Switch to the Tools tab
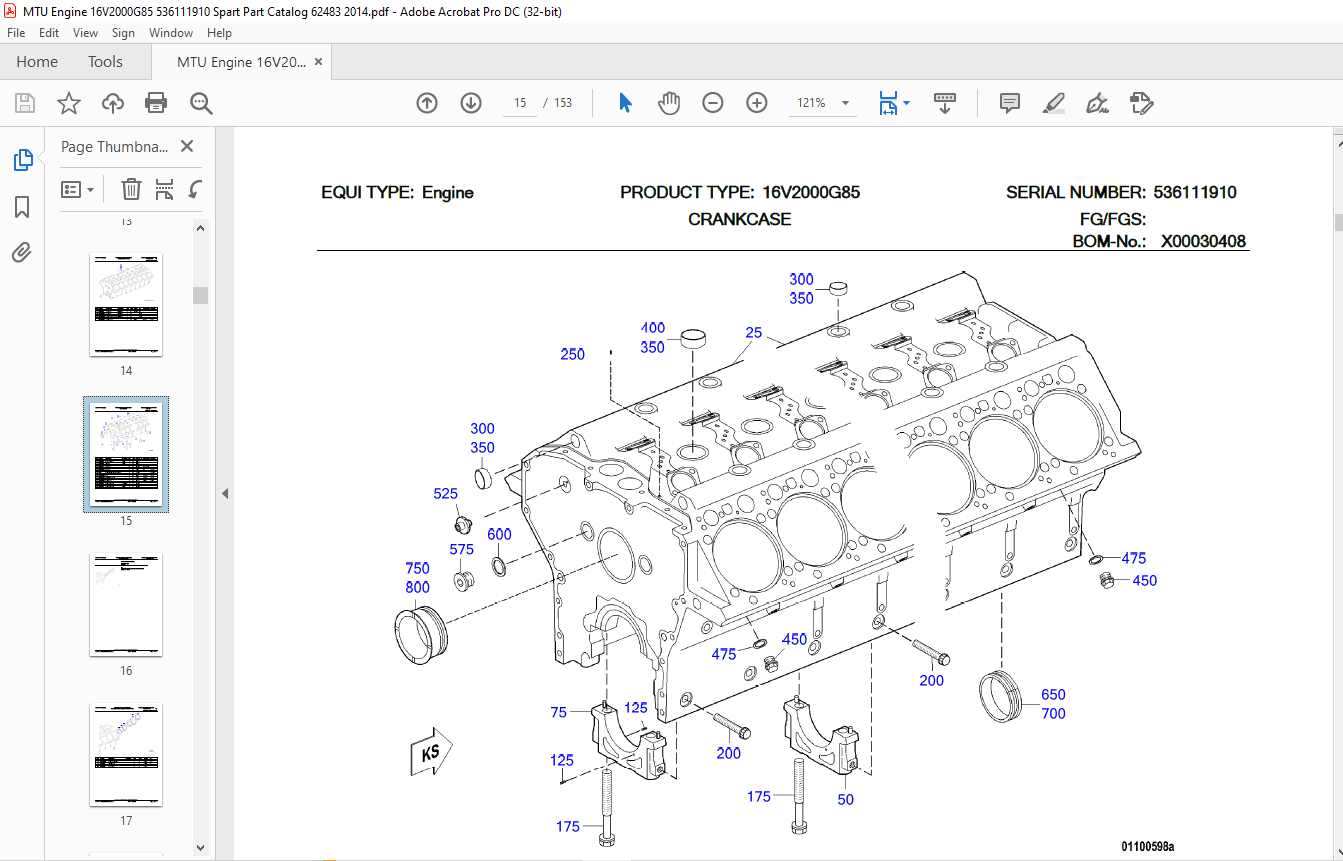The image size is (1343, 861). (x=105, y=61)
